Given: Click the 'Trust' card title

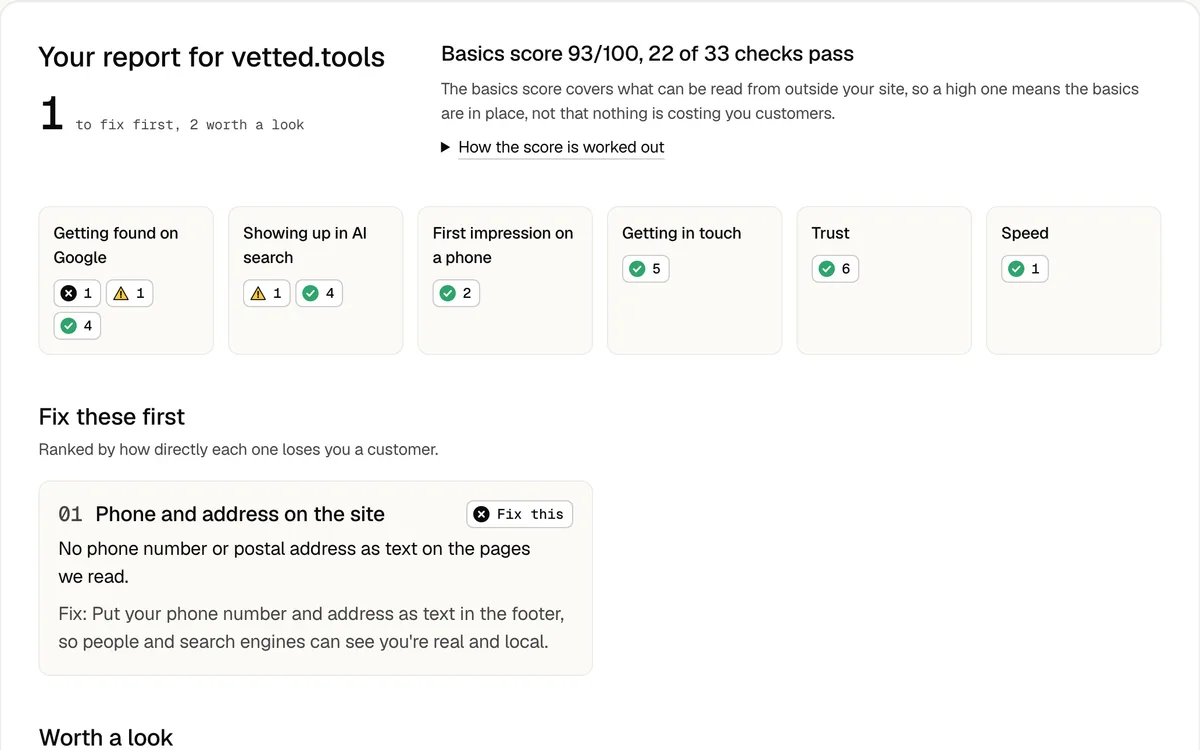Looking at the screenshot, I should (830, 233).
